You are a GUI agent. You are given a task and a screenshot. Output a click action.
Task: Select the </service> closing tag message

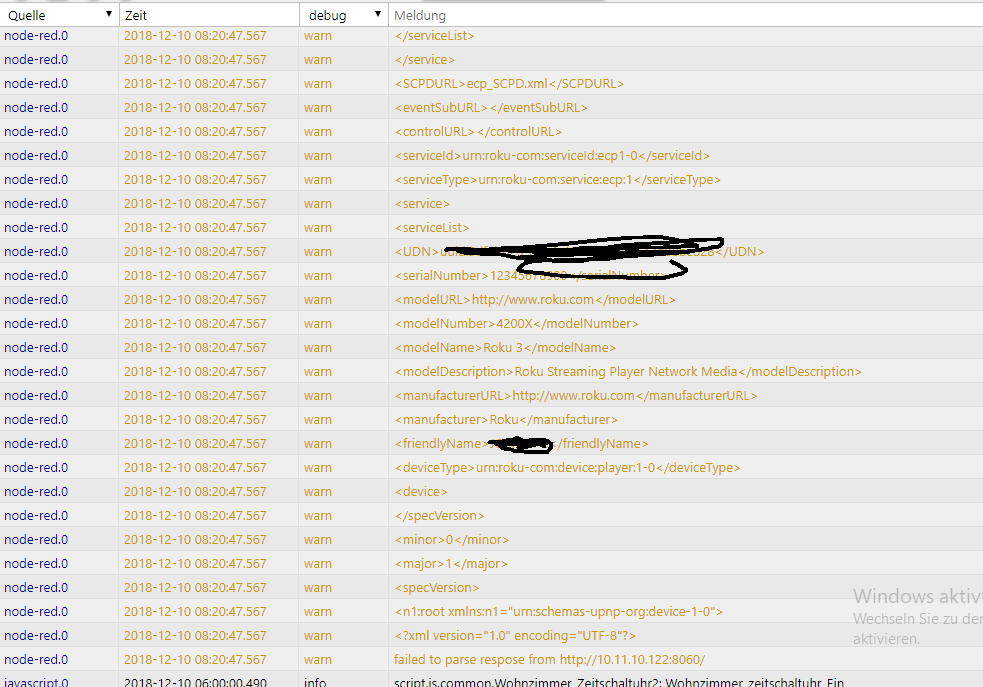tap(424, 60)
